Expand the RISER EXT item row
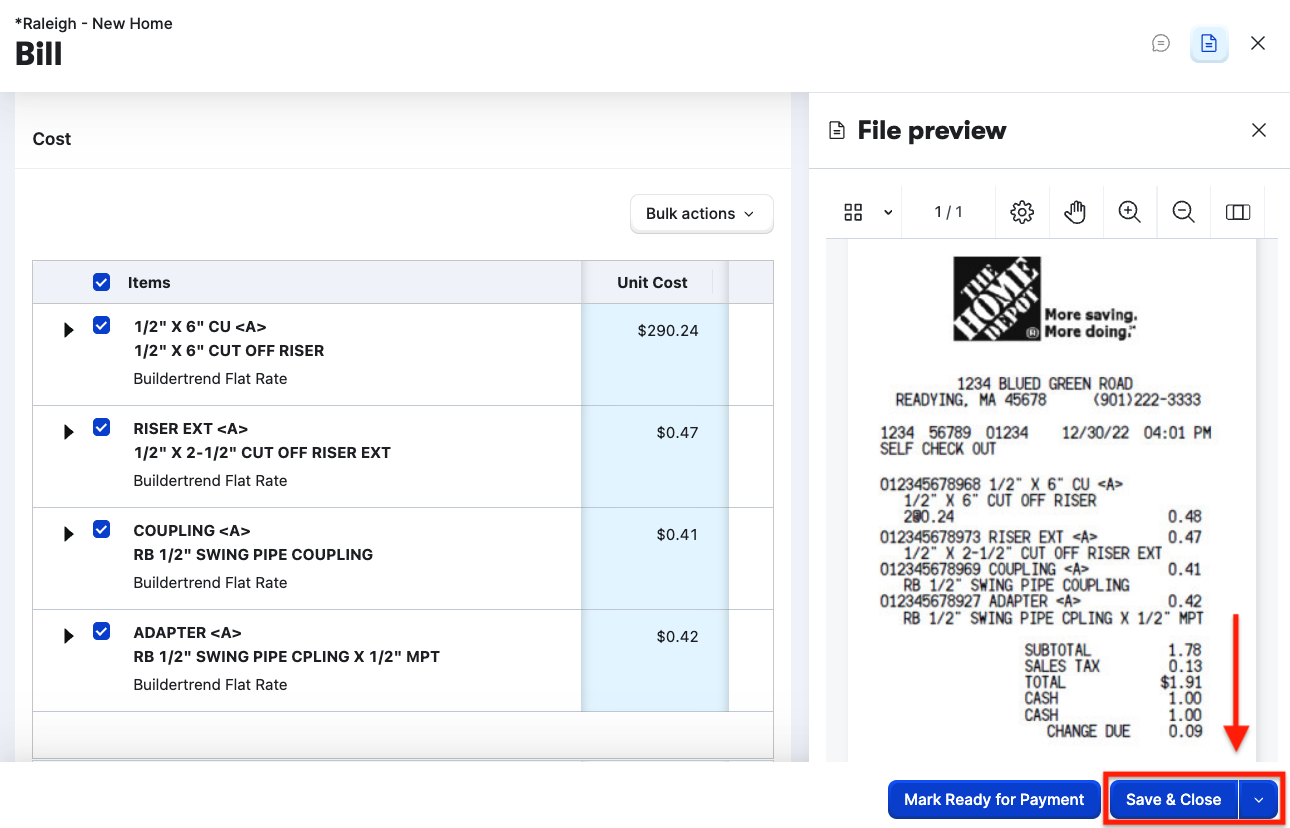 [x=68, y=432]
